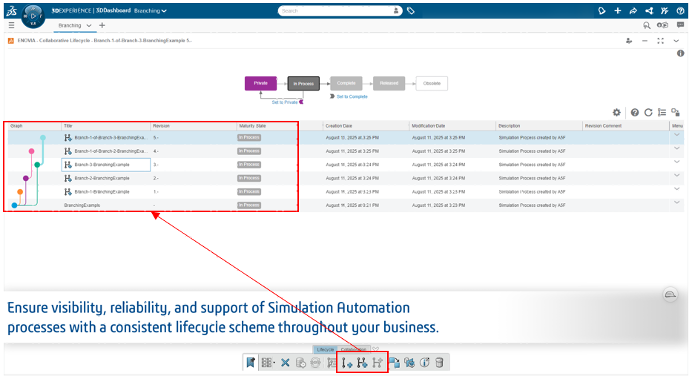Refresh the table with circular arrow icon

coord(648,113)
